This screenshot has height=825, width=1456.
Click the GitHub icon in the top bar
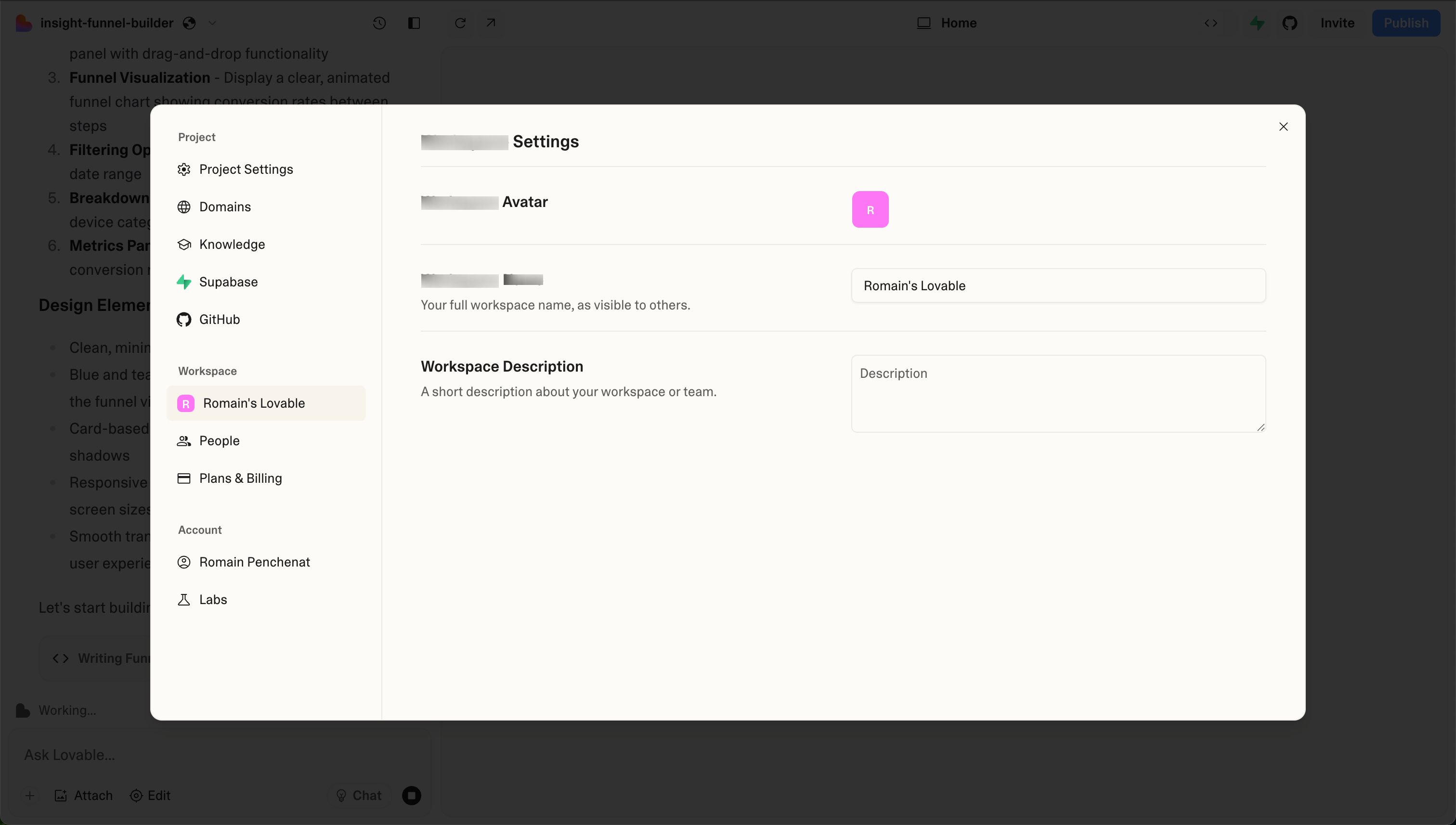pos(1290,23)
